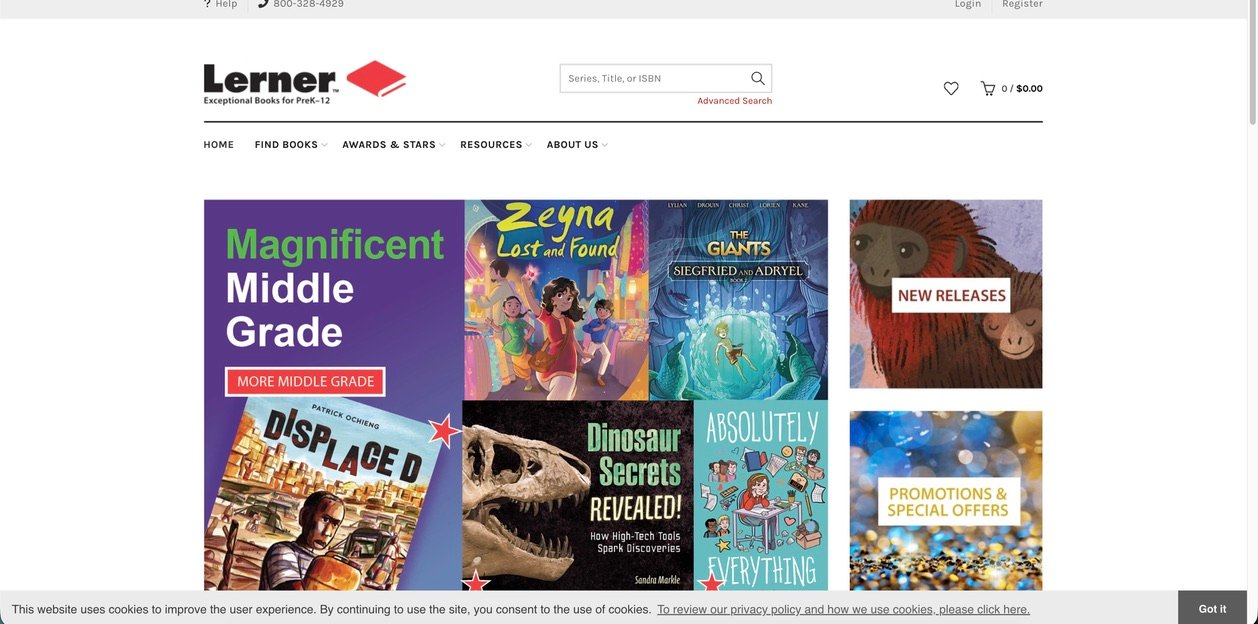1258x624 pixels.
Task: Click the Login link
Action: (968, 4)
